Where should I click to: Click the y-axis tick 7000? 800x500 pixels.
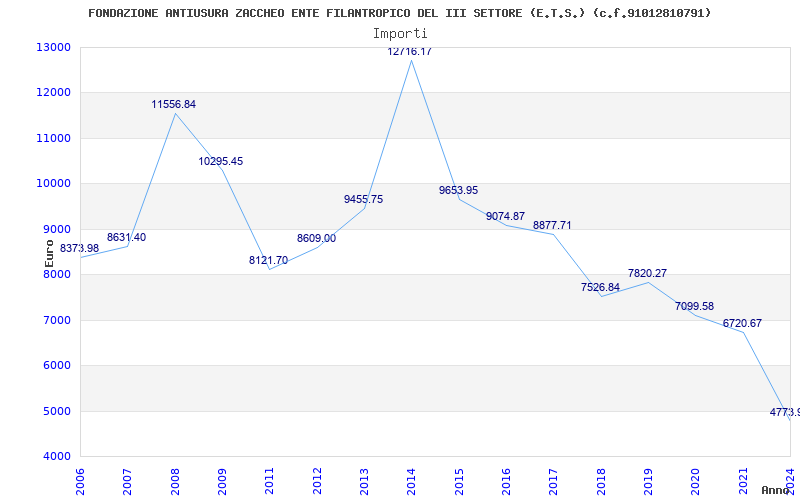(x=56, y=320)
